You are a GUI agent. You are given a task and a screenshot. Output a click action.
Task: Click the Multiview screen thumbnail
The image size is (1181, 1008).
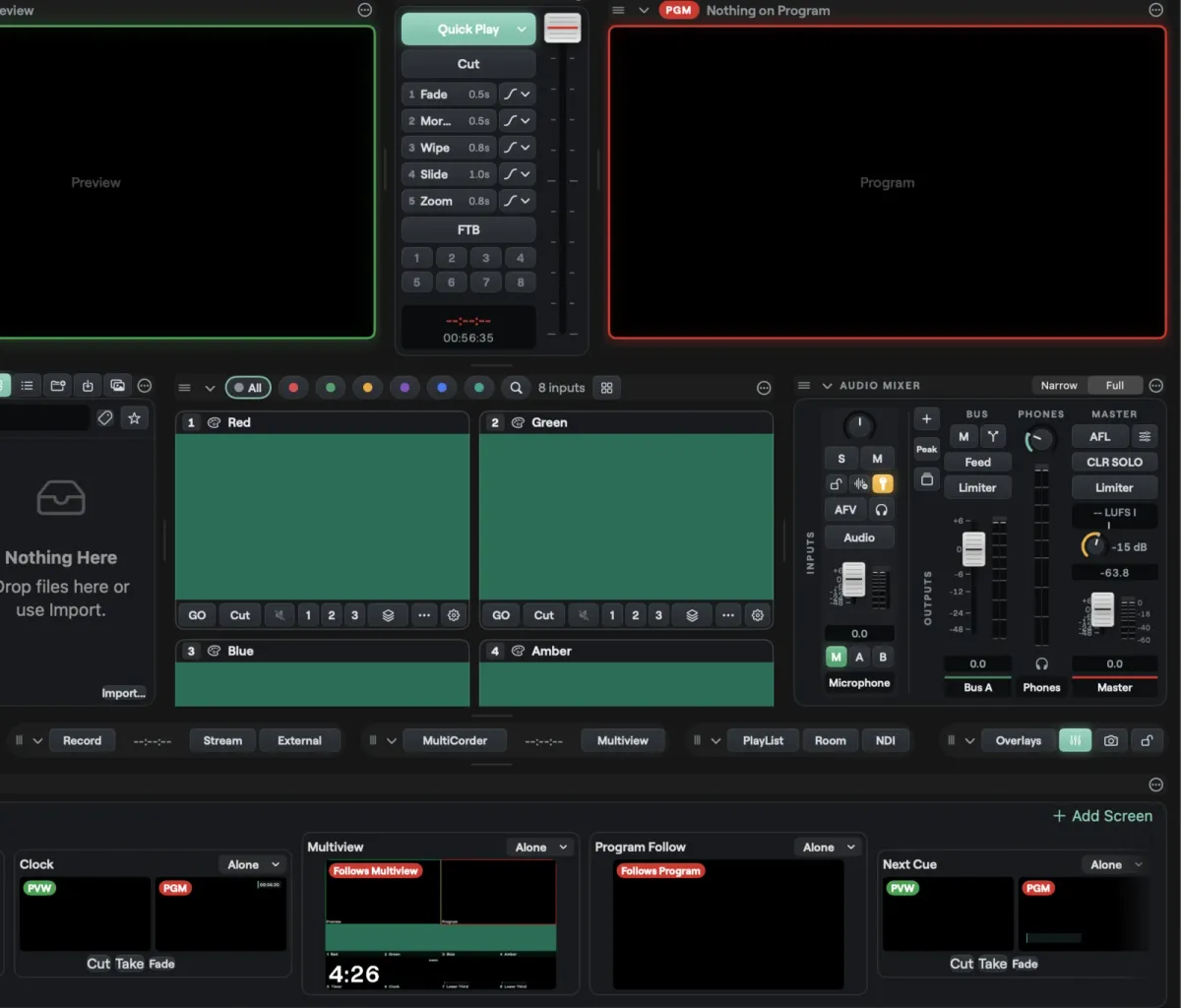pyautogui.click(x=441, y=924)
